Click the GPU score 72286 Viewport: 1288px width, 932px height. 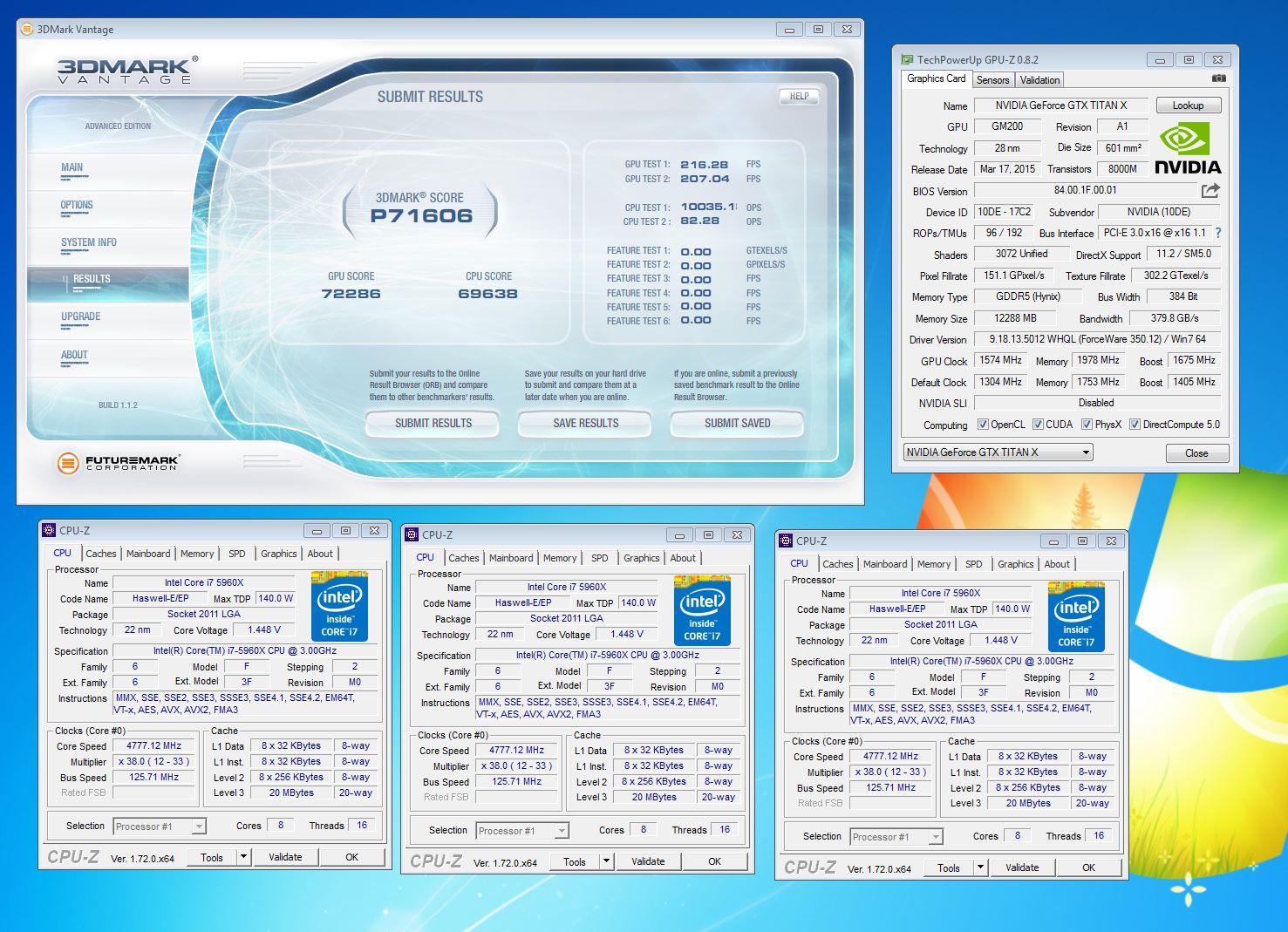tap(351, 294)
